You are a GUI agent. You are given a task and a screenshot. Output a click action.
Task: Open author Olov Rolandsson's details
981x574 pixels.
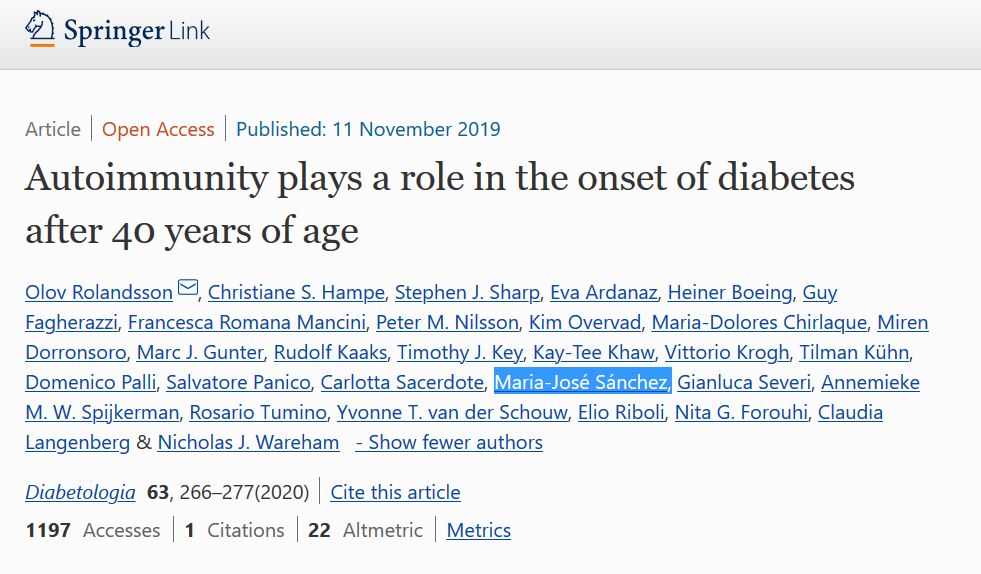click(x=98, y=293)
